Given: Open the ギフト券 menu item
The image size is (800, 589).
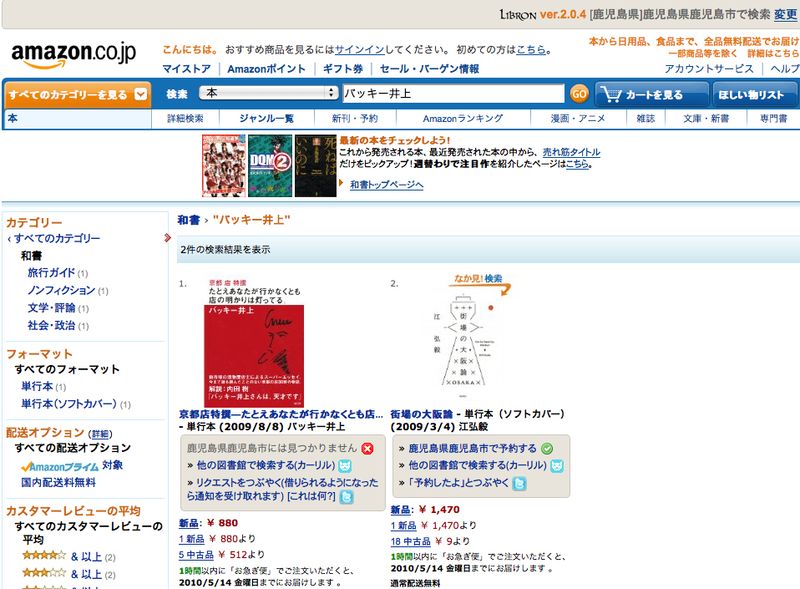Looking at the screenshot, I should click(x=343, y=69).
